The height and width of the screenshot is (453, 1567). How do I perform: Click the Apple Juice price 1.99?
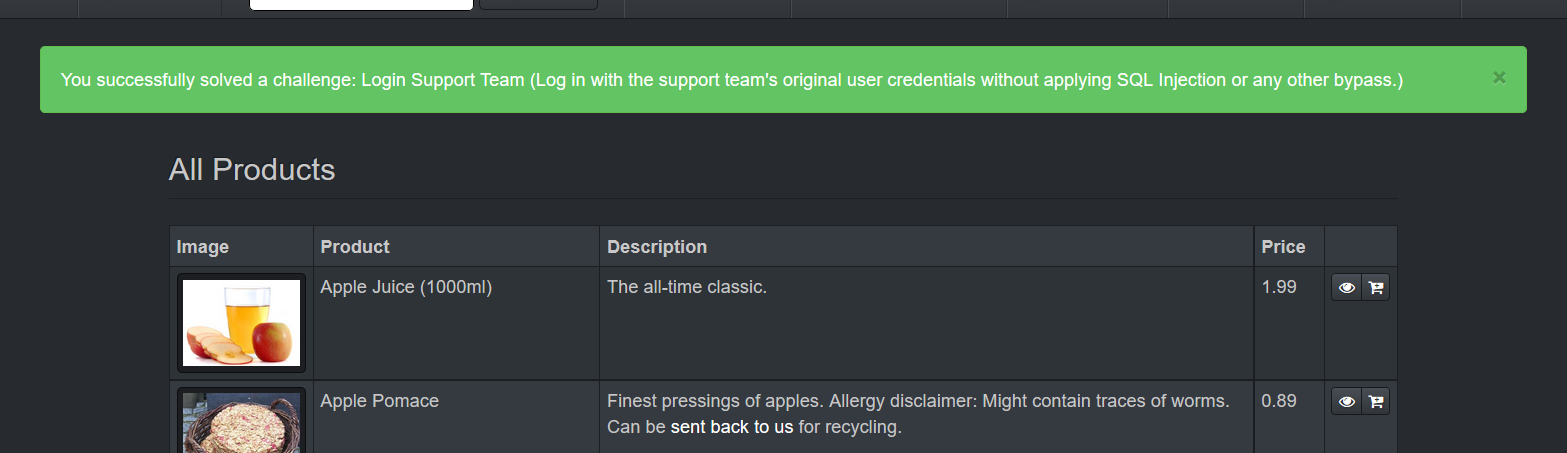coord(1279,288)
